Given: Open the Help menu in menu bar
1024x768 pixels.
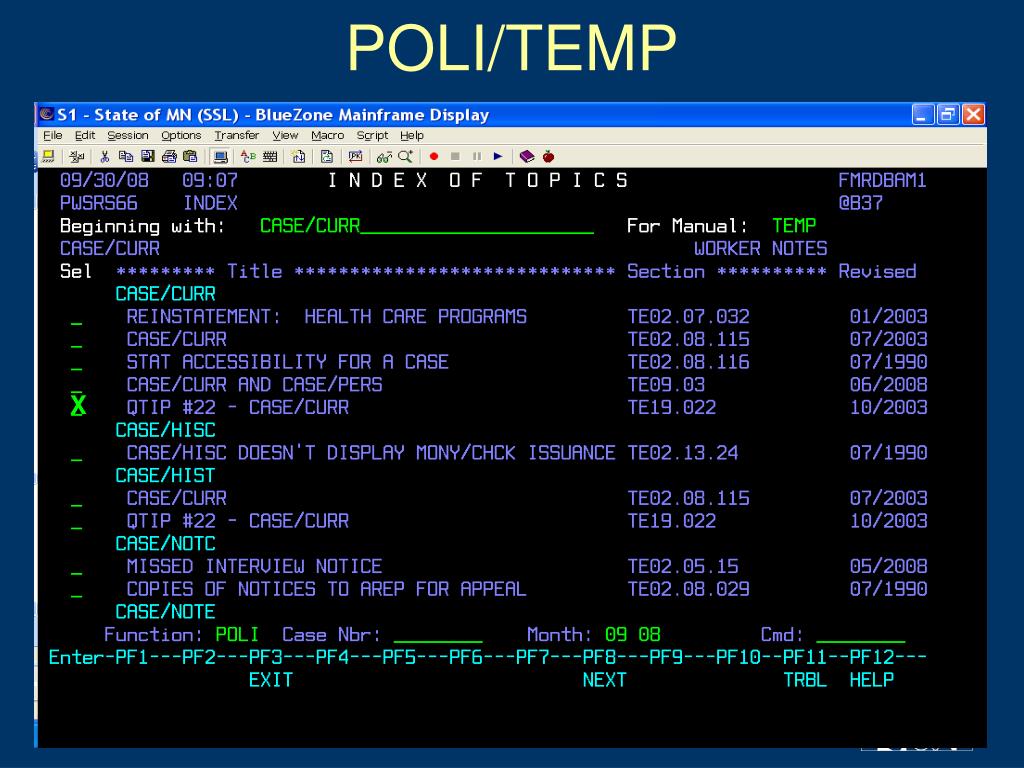Looking at the screenshot, I should 411,135.
